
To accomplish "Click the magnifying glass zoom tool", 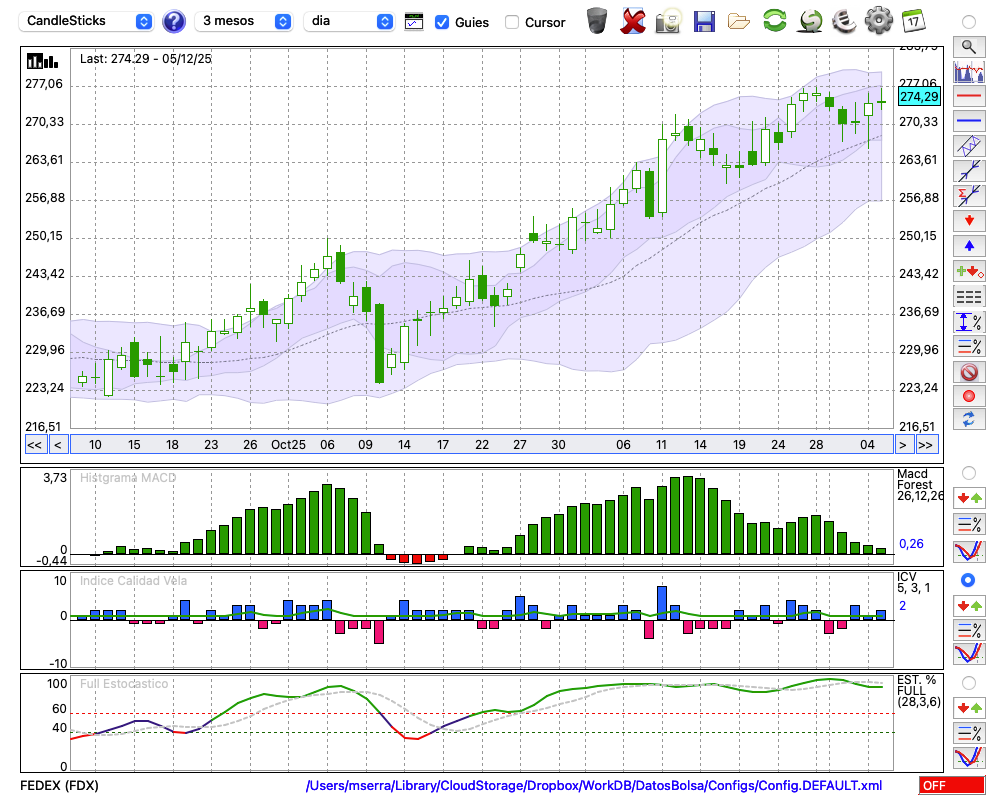I will coord(969,47).
